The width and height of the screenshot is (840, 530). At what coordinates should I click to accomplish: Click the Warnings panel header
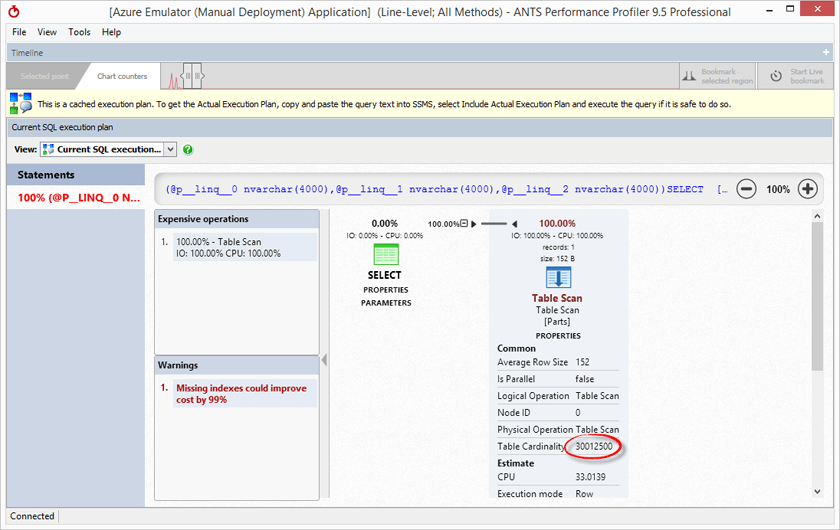pyautogui.click(x=237, y=365)
